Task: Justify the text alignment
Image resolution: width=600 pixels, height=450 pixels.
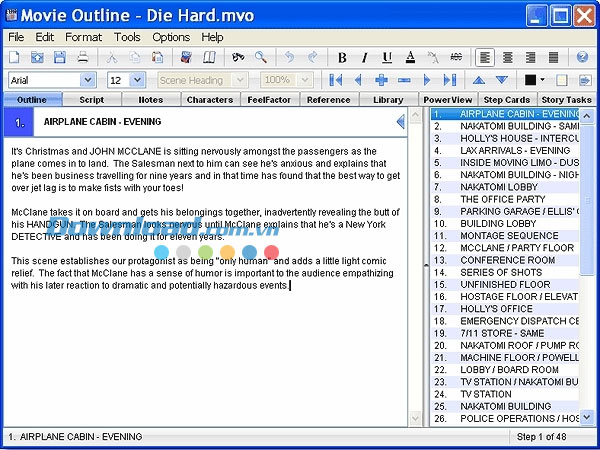Action: [553, 57]
